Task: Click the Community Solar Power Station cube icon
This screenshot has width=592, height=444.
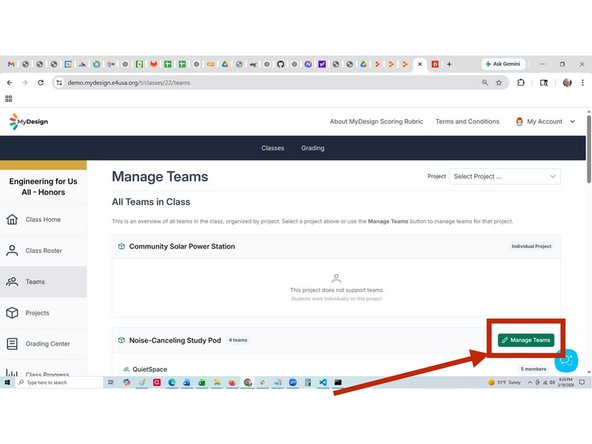Action: [x=122, y=246]
